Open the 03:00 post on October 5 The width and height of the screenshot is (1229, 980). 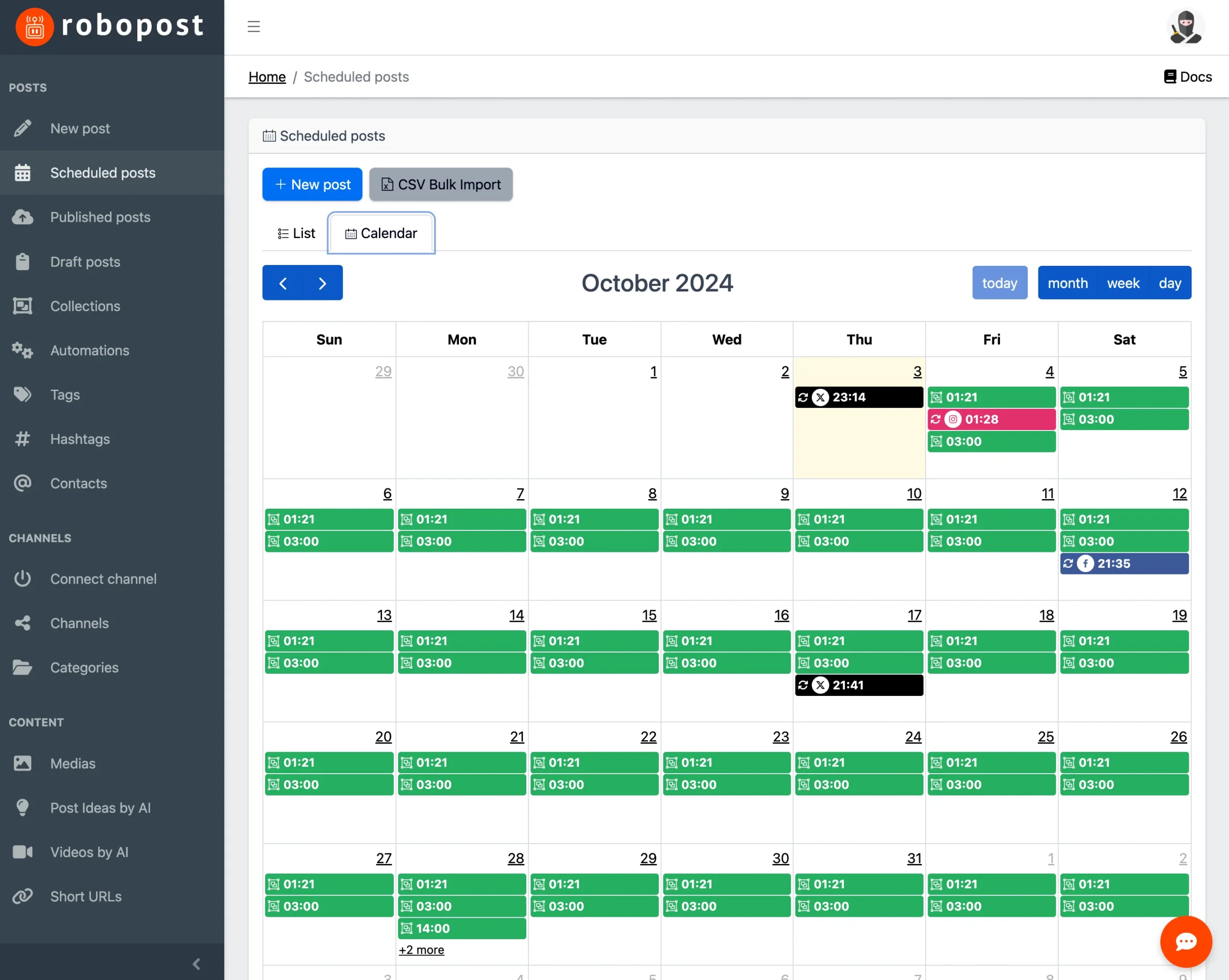[1124, 419]
